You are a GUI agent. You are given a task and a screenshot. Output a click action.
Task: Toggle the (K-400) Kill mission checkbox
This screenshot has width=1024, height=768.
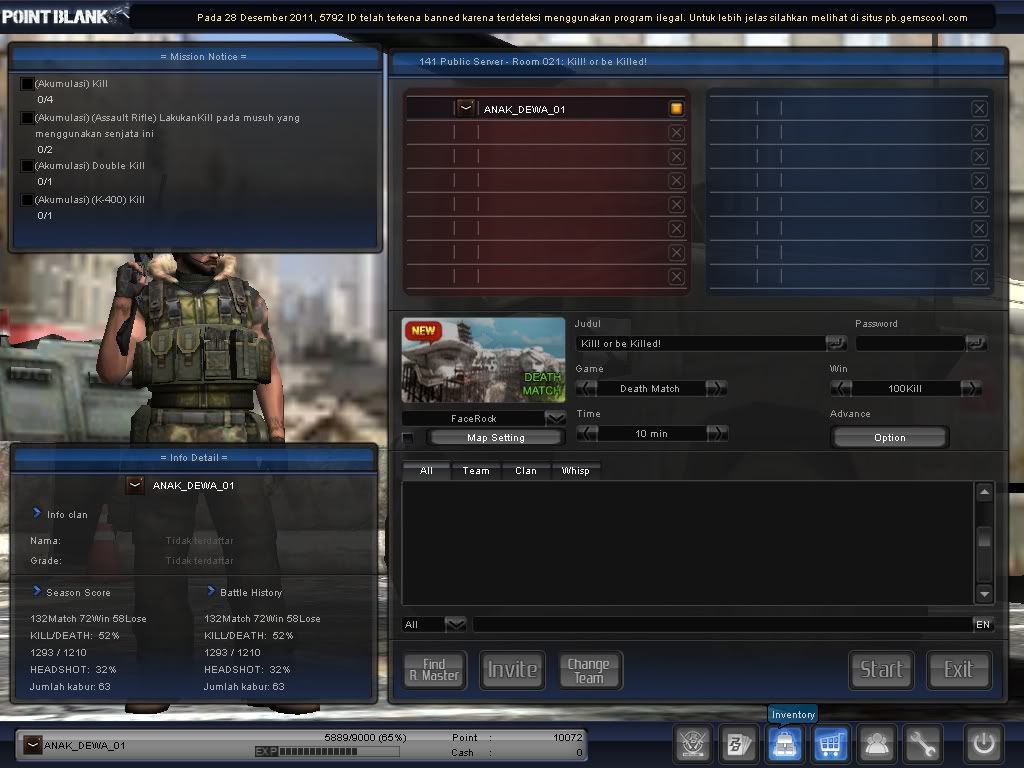pos(27,200)
